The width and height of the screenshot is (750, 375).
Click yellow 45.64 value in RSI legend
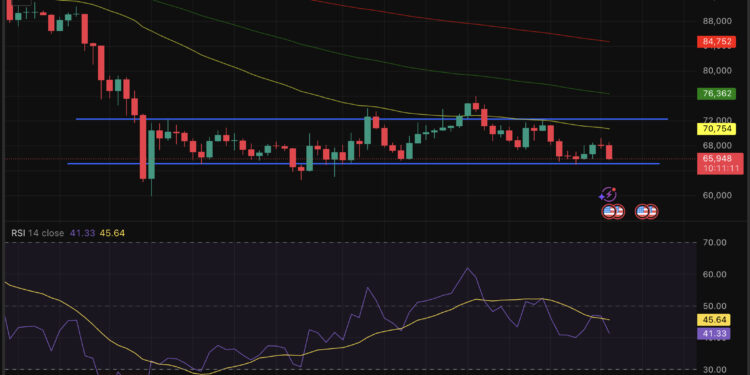[x=112, y=233]
